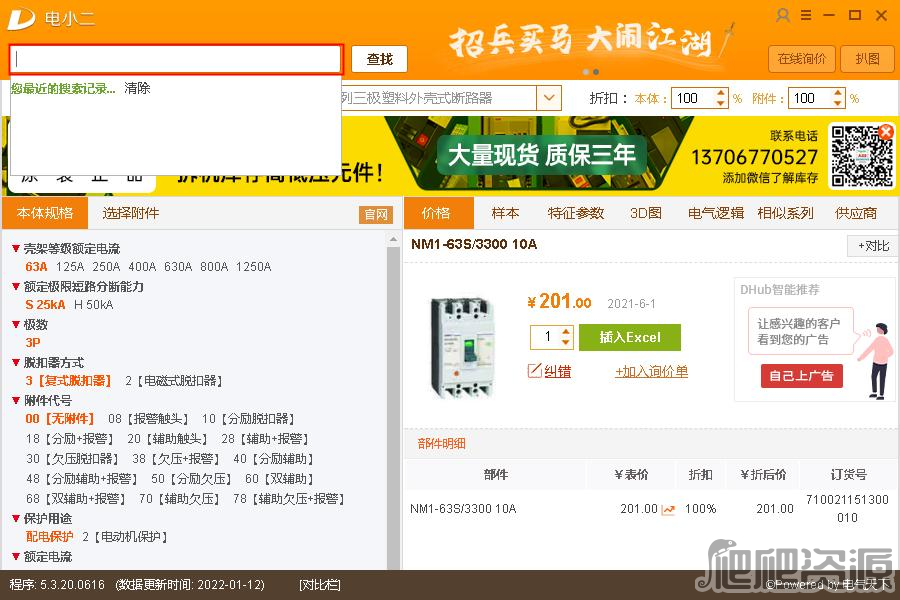
Task: Open the 对比栏 in status bar
Action: click(x=320, y=584)
